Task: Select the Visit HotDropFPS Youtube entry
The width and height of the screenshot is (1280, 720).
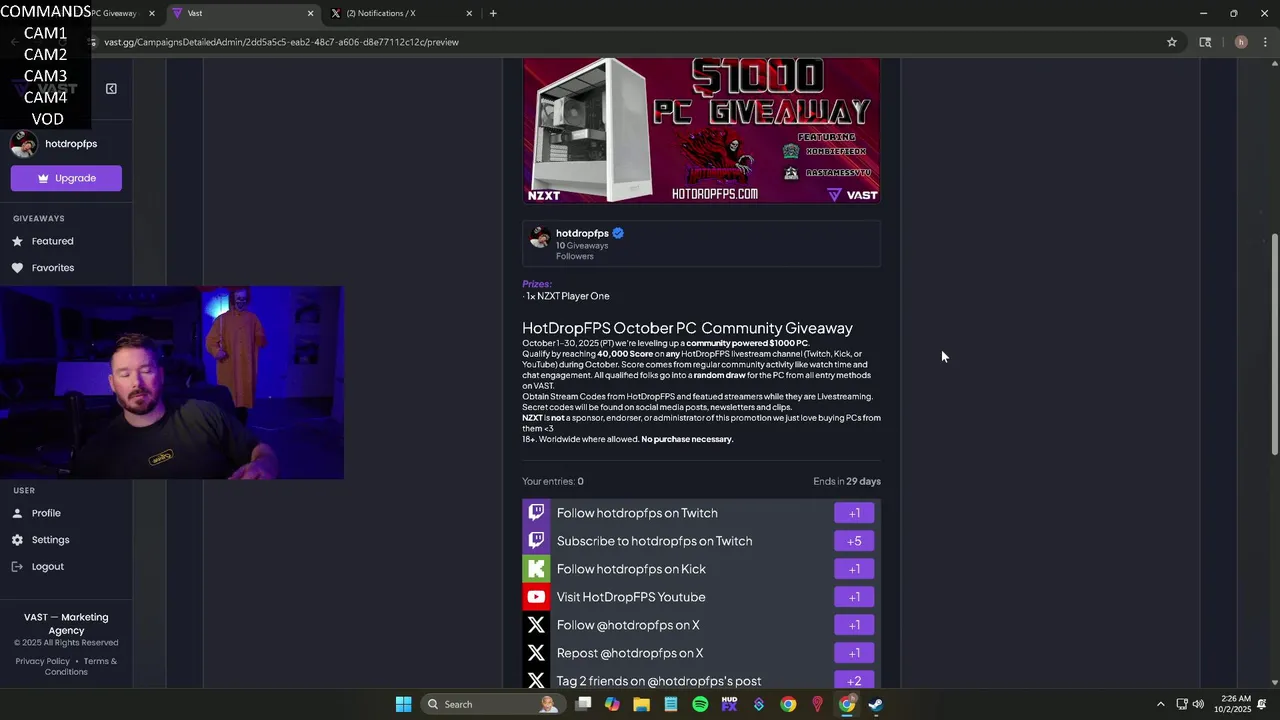Action: point(701,597)
